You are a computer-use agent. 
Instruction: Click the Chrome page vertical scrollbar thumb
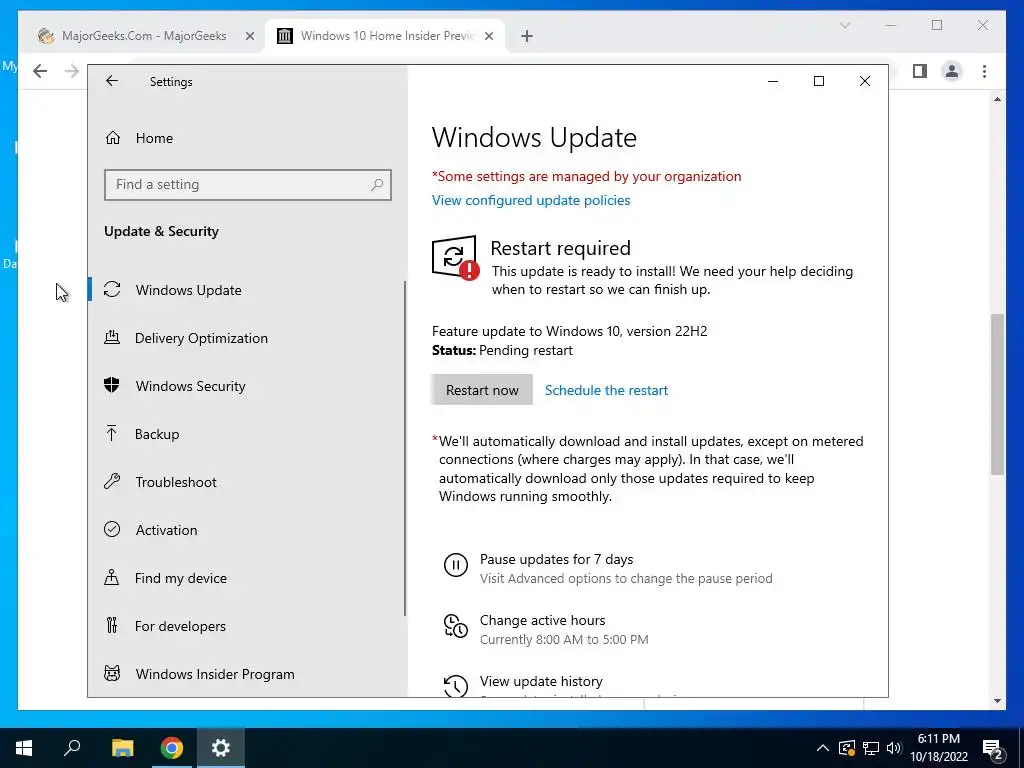click(997, 394)
